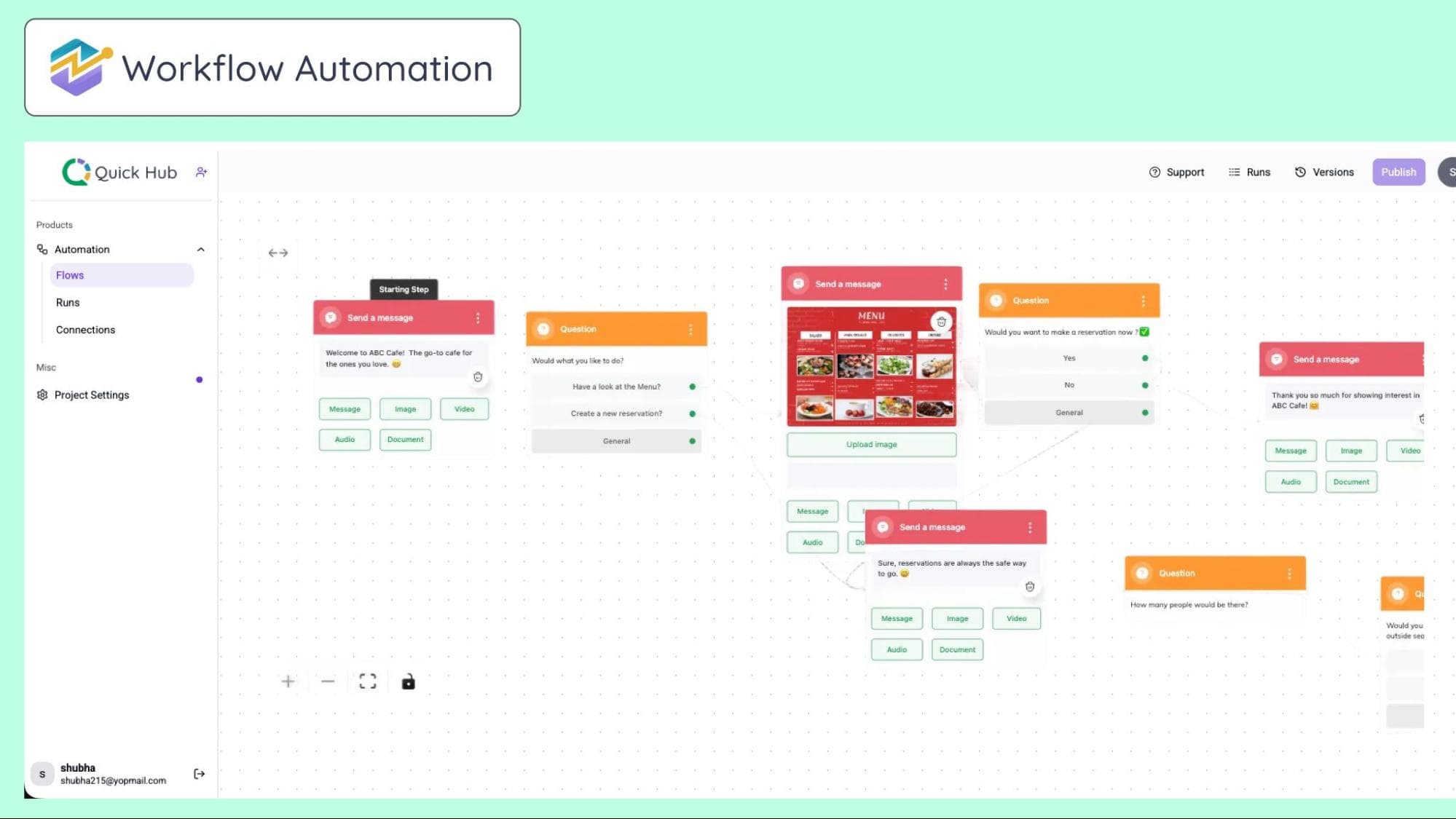Toggle the green connector on the Yes answer
This screenshot has height=819, width=1456.
(x=1145, y=357)
